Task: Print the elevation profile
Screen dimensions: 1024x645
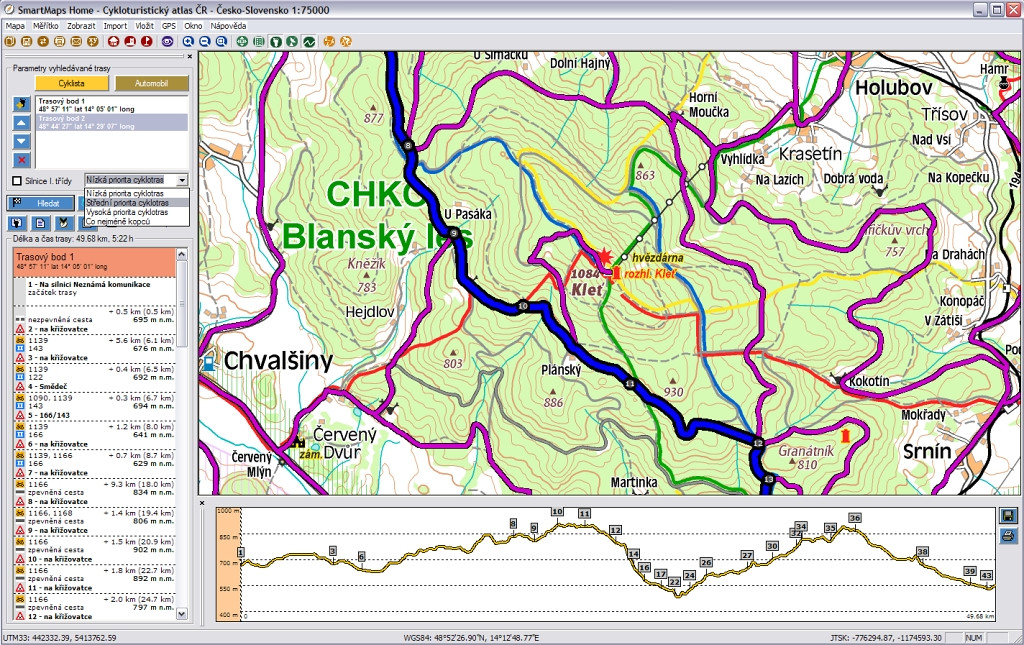Action: coord(1008,537)
